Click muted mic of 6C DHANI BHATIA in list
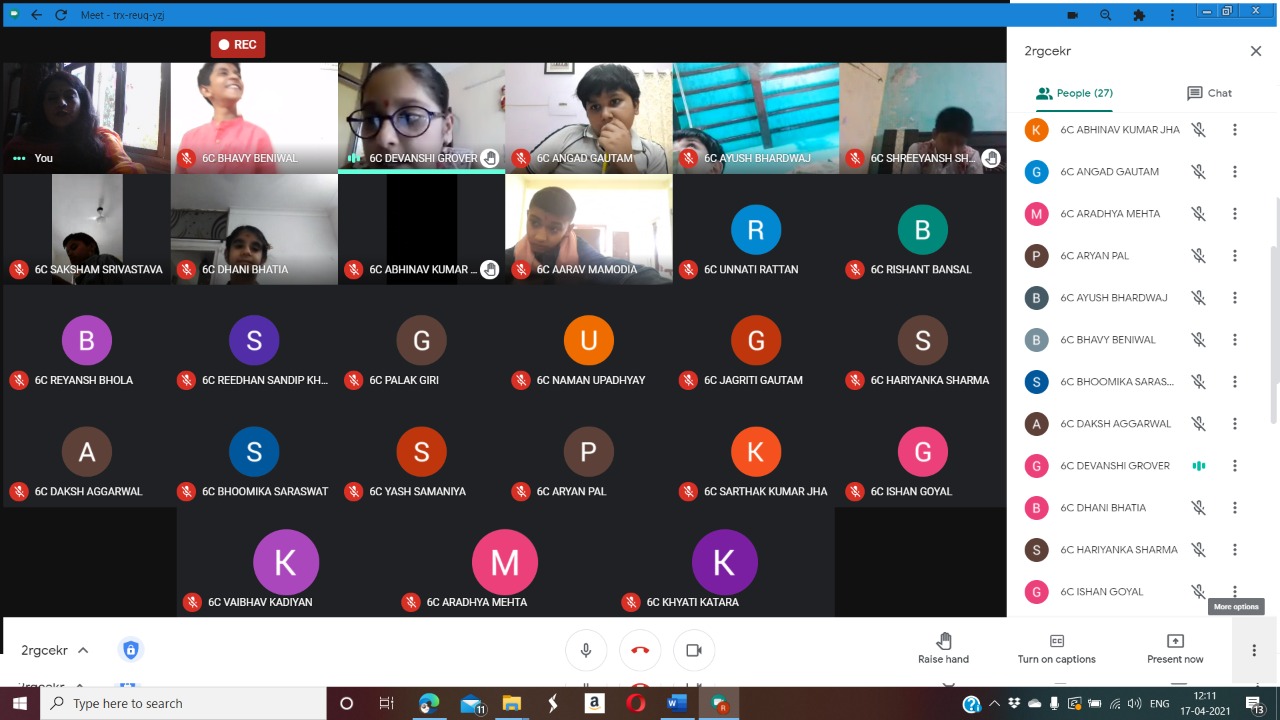 point(1198,508)
